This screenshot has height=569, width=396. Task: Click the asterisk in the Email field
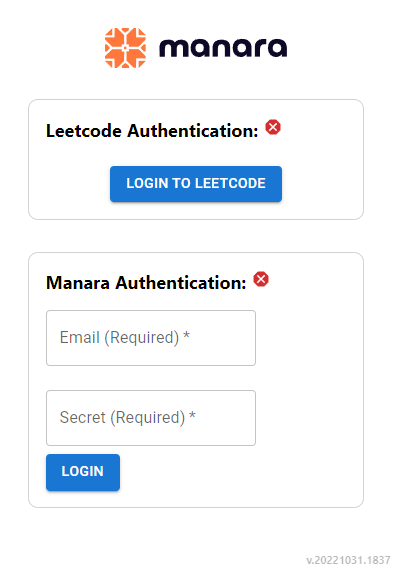tap(186, 335)
